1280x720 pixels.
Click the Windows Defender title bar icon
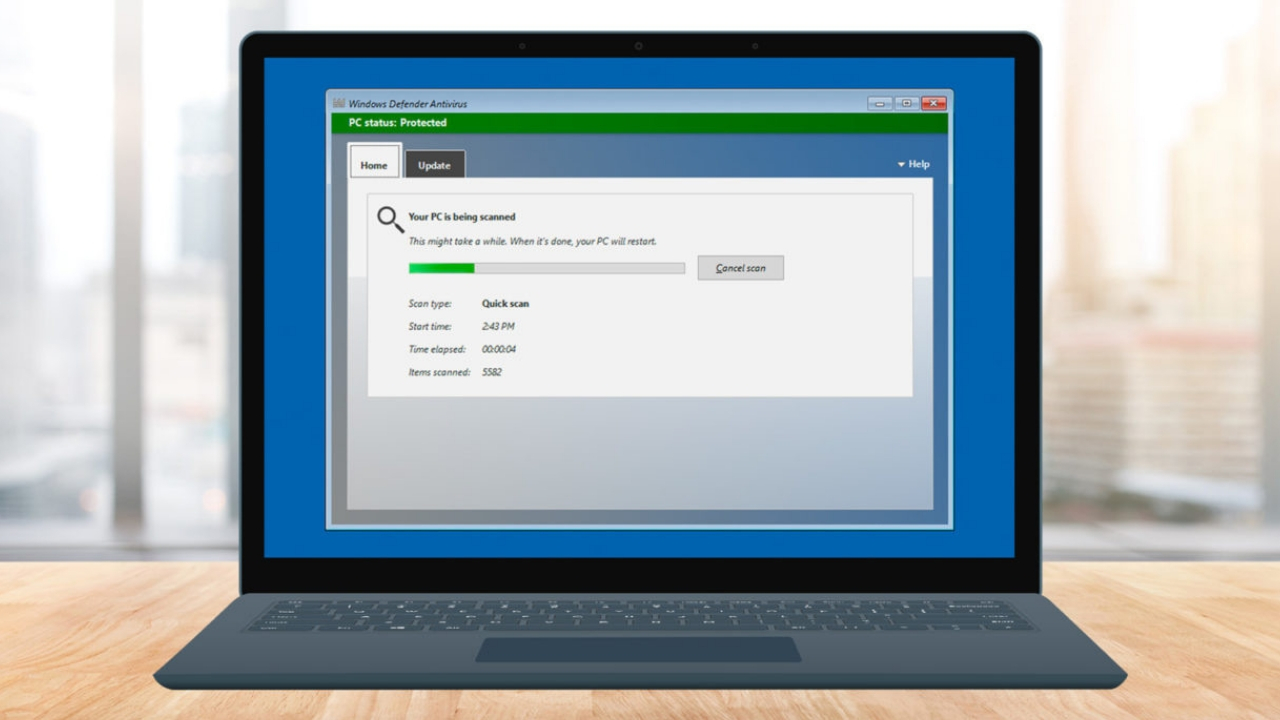340,103
